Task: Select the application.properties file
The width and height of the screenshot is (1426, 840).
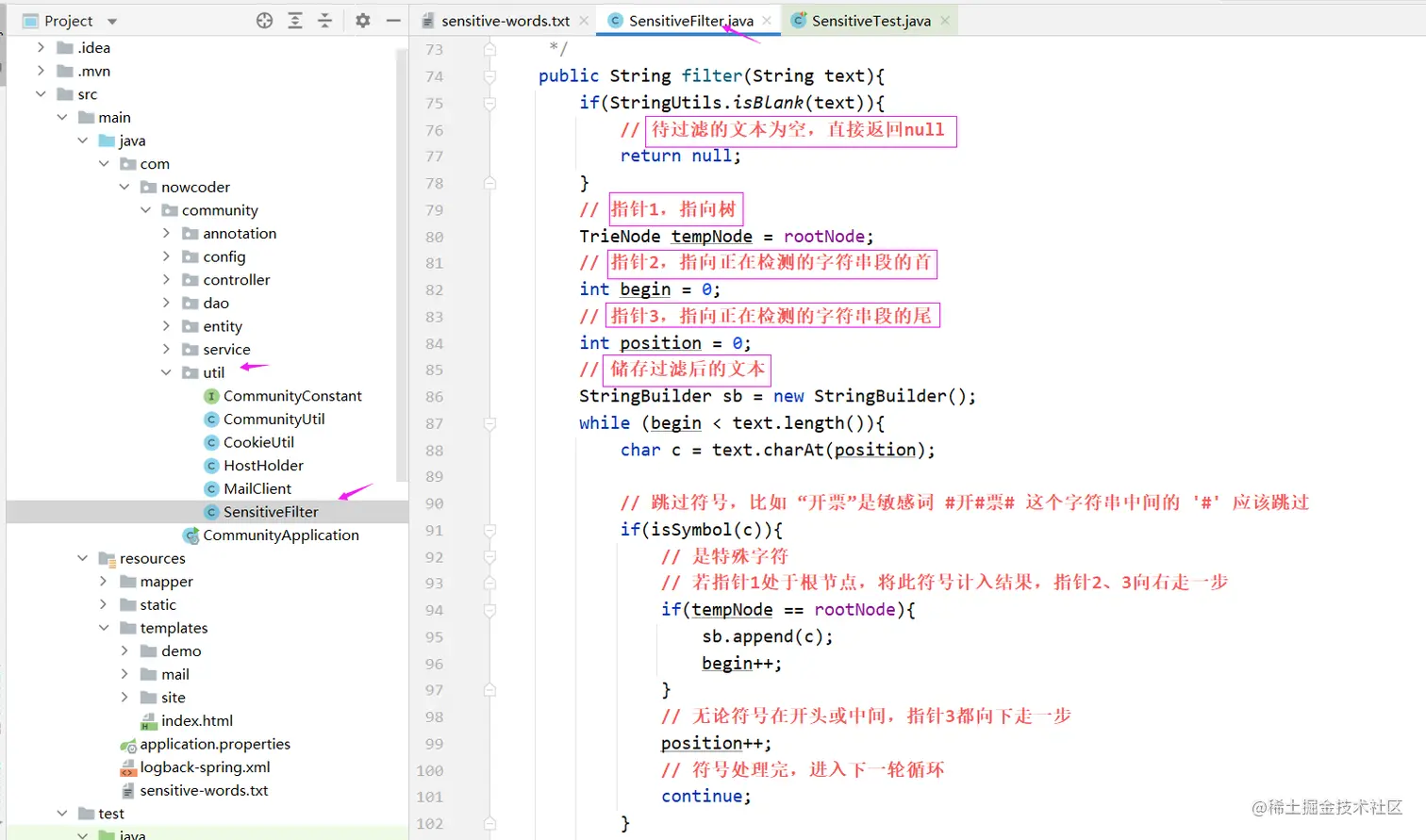Action: pyautogui.click(x=215, y=744)
